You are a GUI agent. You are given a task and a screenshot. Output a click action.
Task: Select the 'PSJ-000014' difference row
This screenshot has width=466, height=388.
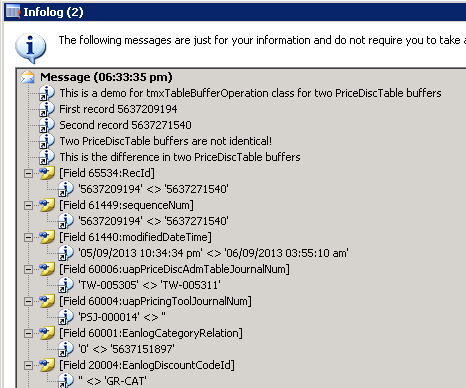tap(122, 317)
